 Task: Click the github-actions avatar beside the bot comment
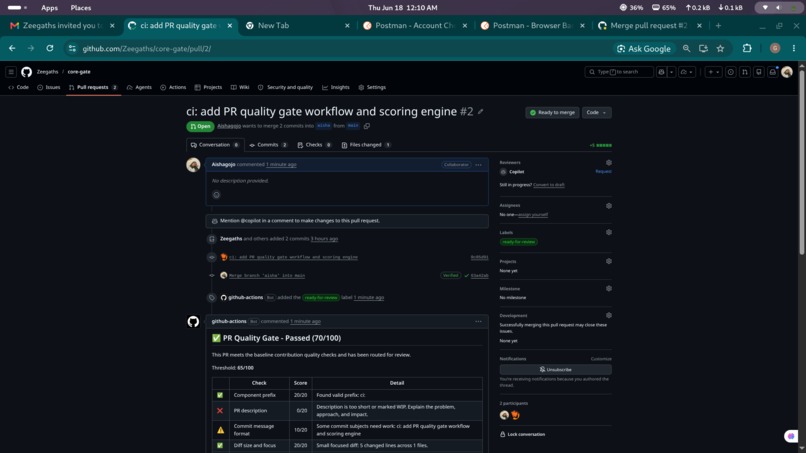(x=193, y=322)
